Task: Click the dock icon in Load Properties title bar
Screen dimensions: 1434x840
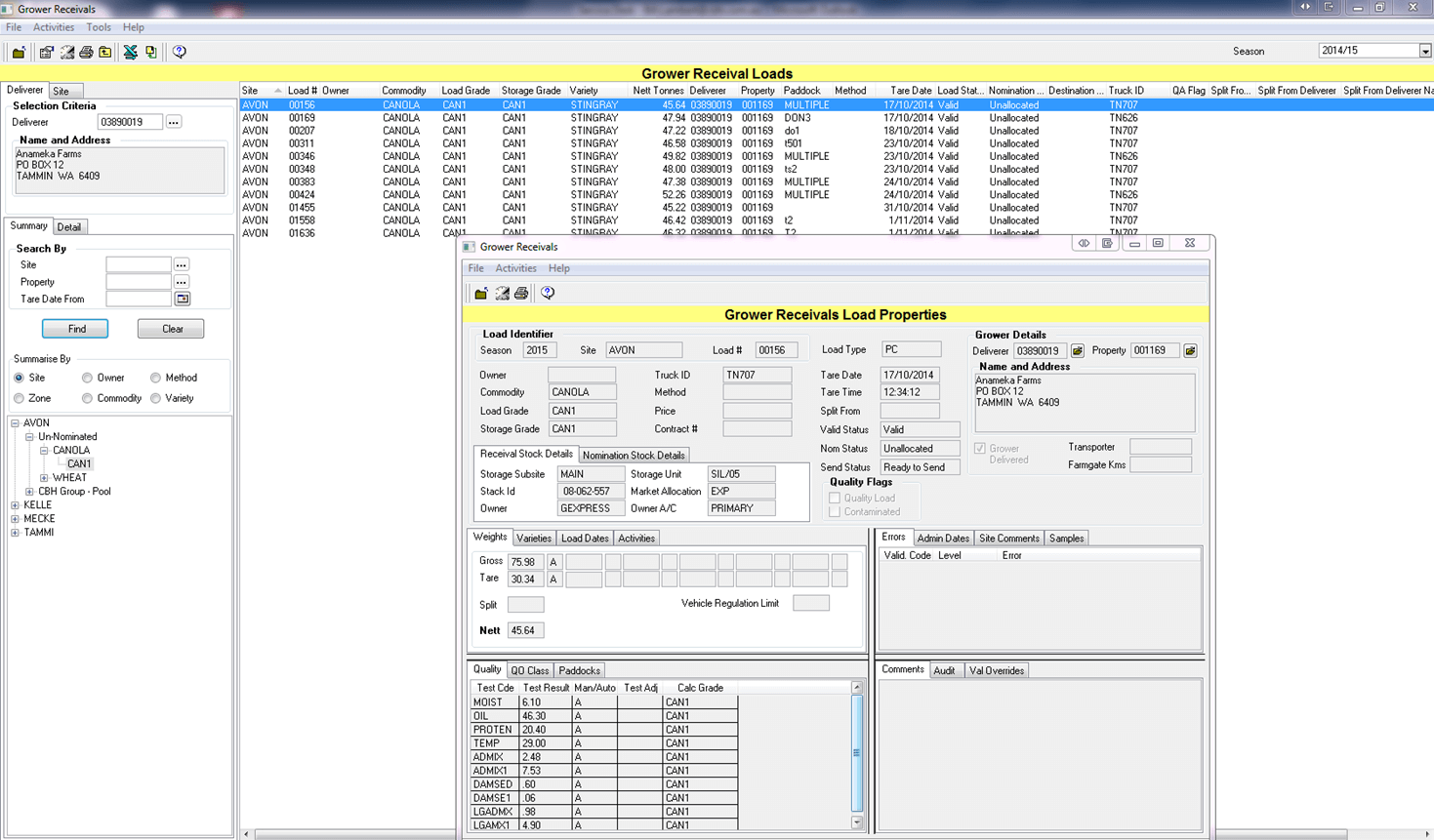Action: pyautogui.click(x=1107, y=243)
